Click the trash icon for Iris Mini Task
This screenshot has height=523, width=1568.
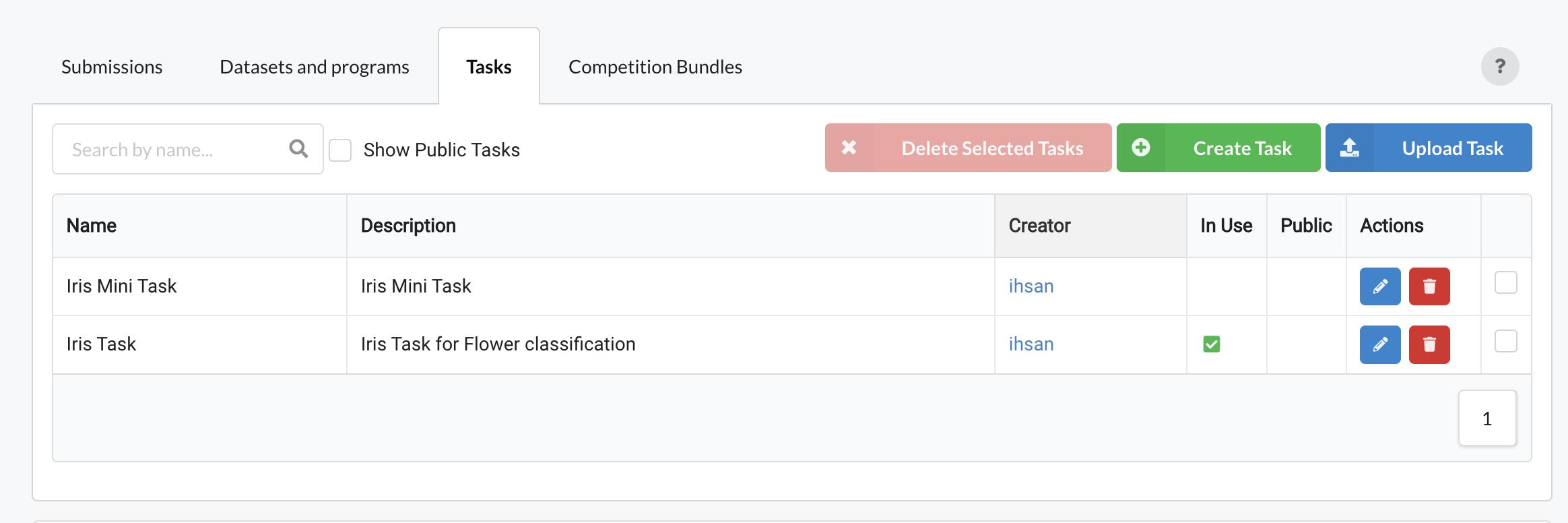1429,286
